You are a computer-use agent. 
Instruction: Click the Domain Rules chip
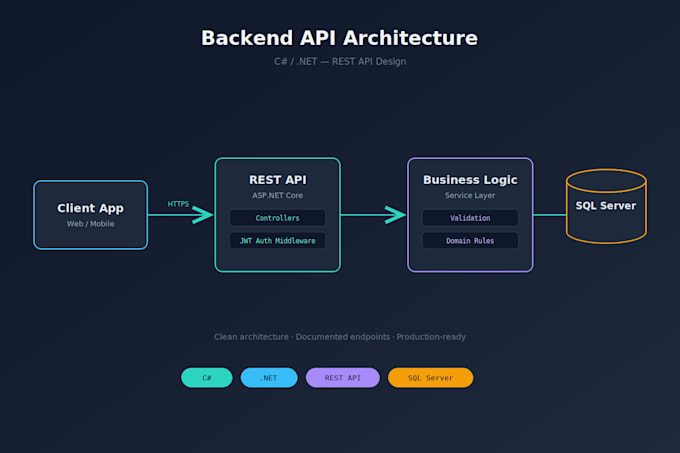pos(470,241)
